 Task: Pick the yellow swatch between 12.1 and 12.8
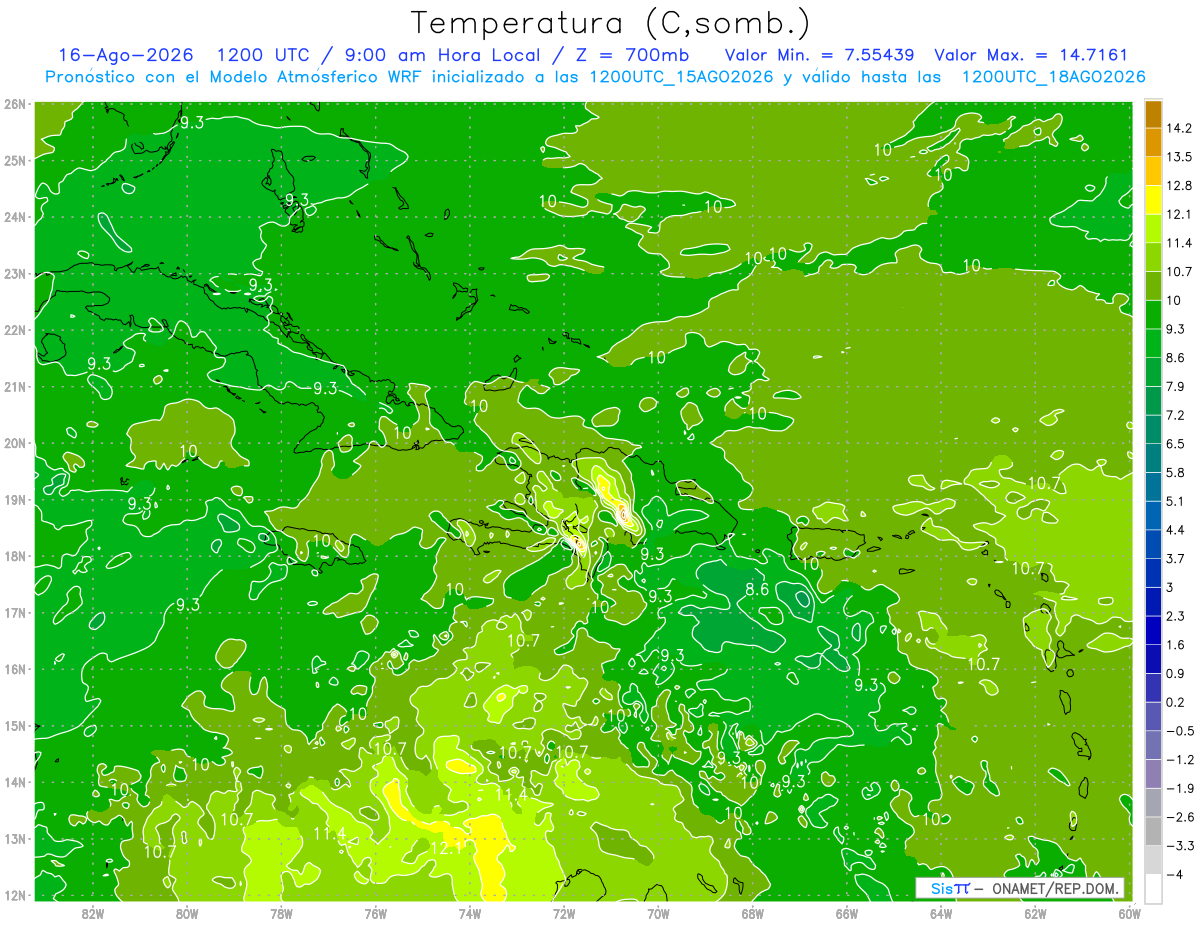(1153, 199)
